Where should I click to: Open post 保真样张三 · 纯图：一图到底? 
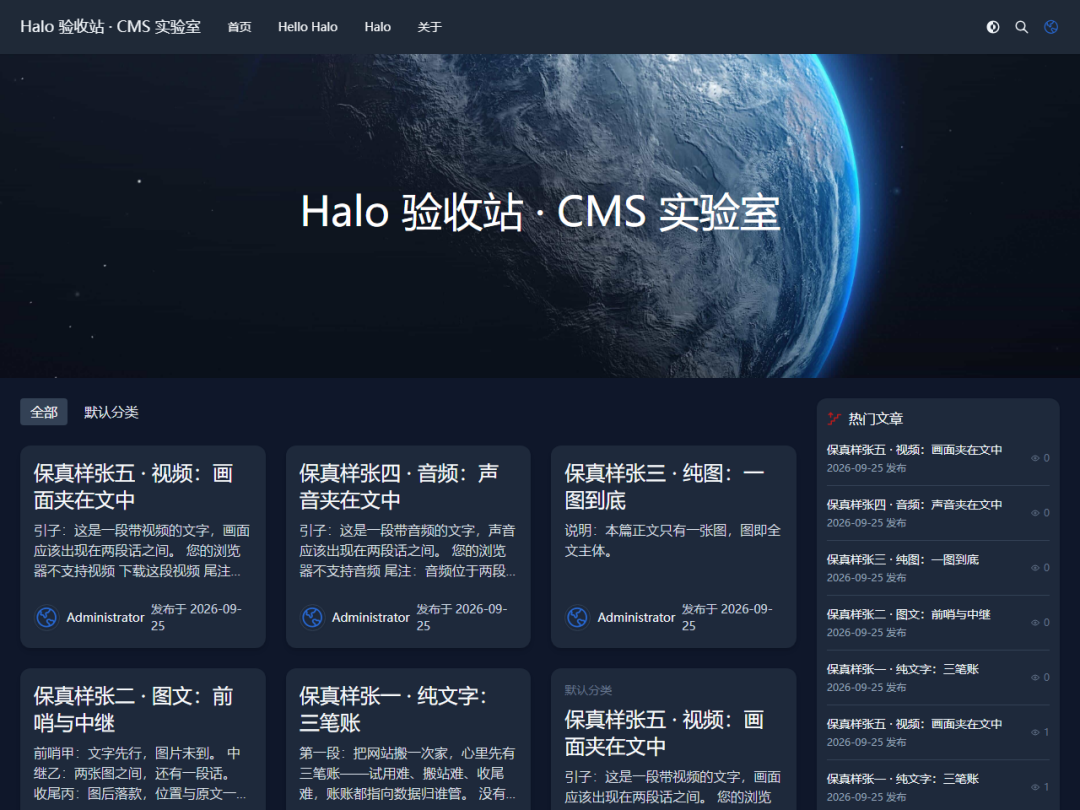pyautogui.click(x=665, y=486)
